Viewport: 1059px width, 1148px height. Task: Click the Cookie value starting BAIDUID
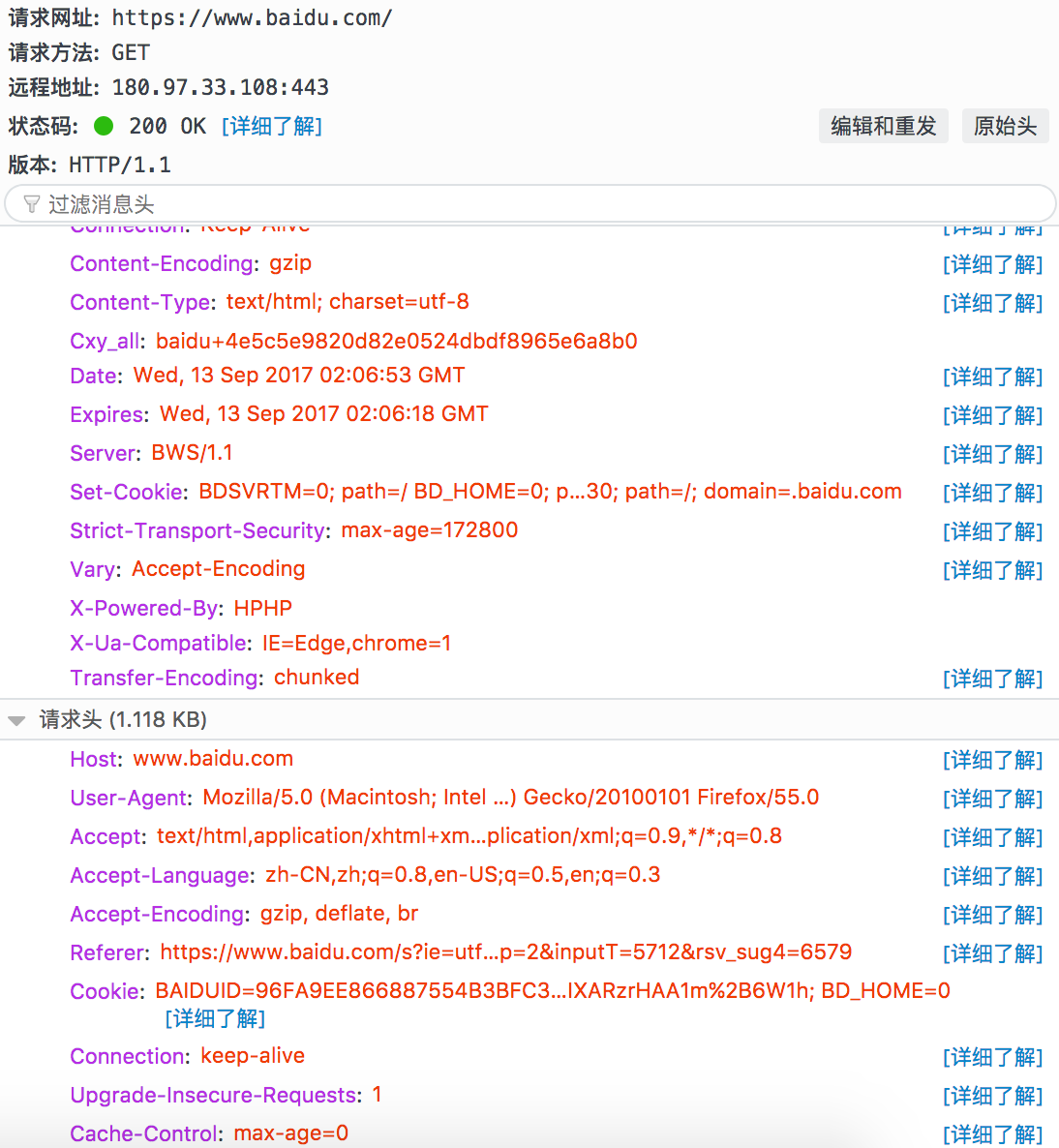point(553,991)
